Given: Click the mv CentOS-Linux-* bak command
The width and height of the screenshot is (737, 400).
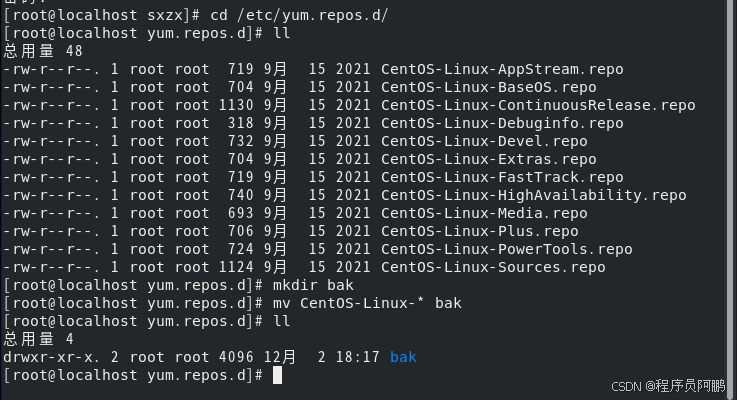Looking at the screenshot, I should click(x=367, y=303).
